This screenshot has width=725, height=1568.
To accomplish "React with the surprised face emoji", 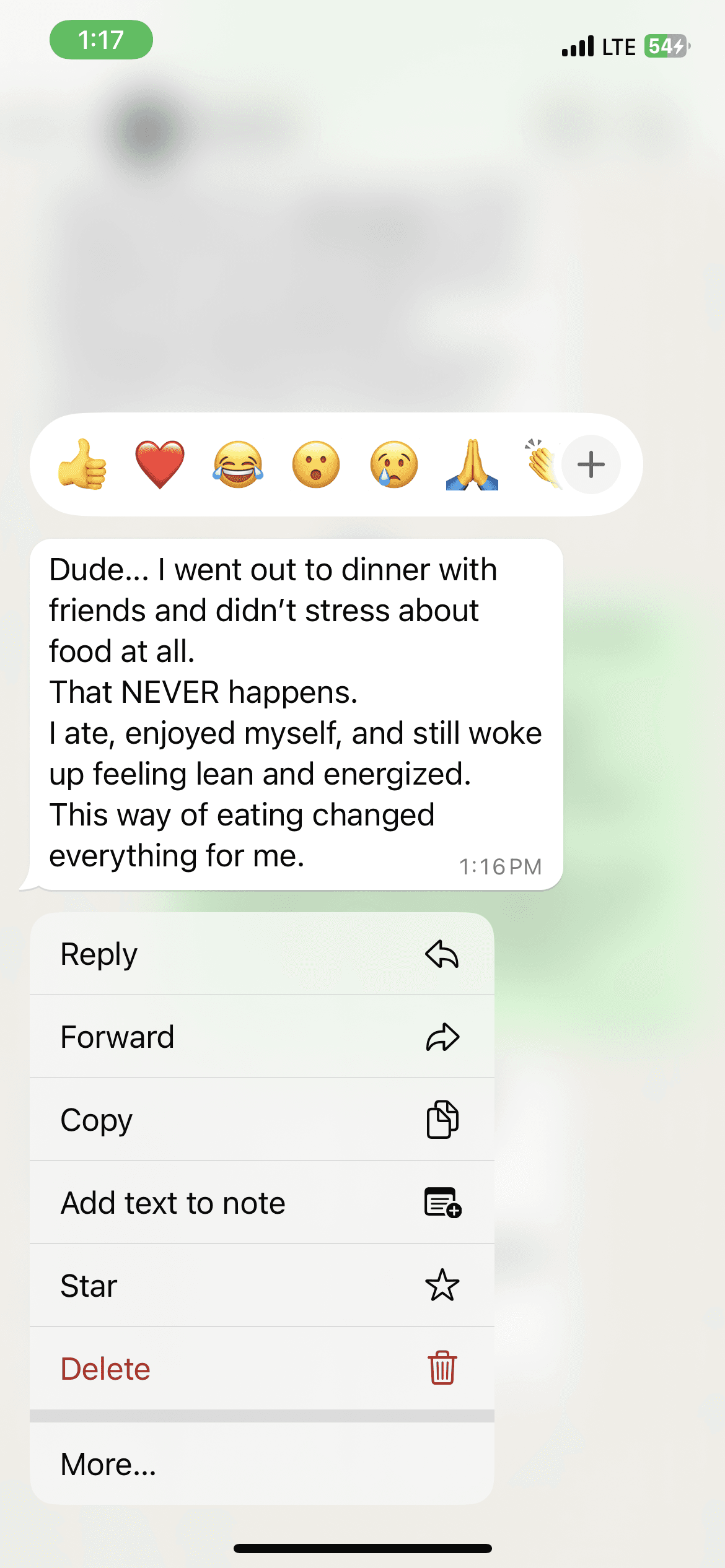I will tap(316, 464).
